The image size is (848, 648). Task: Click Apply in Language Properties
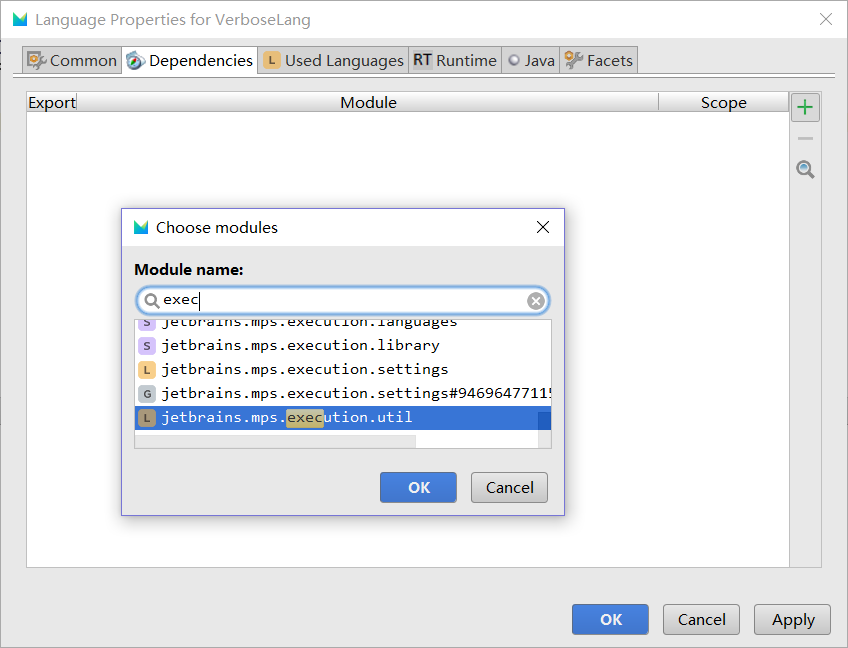793,620
